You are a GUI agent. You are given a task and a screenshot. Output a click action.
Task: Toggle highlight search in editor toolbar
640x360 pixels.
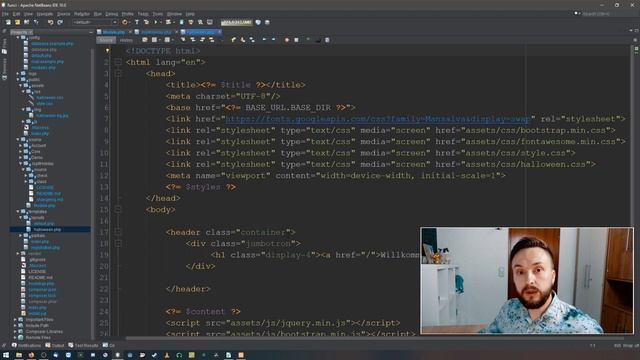tap(211, 40)
